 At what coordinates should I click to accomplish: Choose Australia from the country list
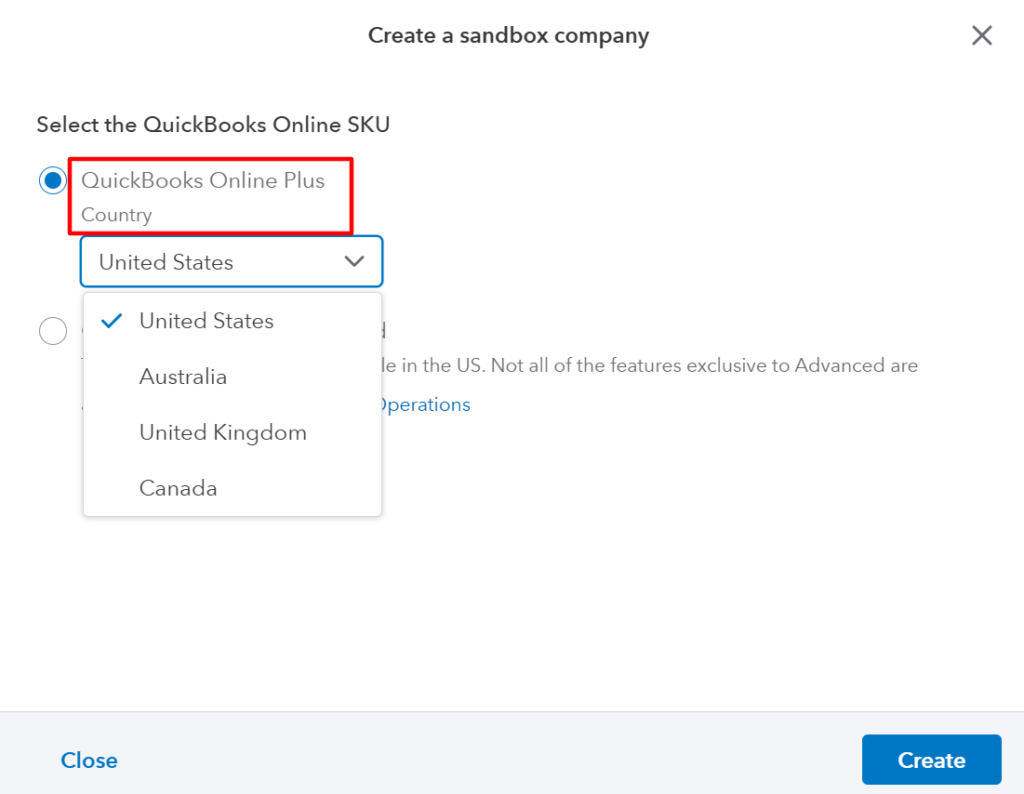click(183, 377)
